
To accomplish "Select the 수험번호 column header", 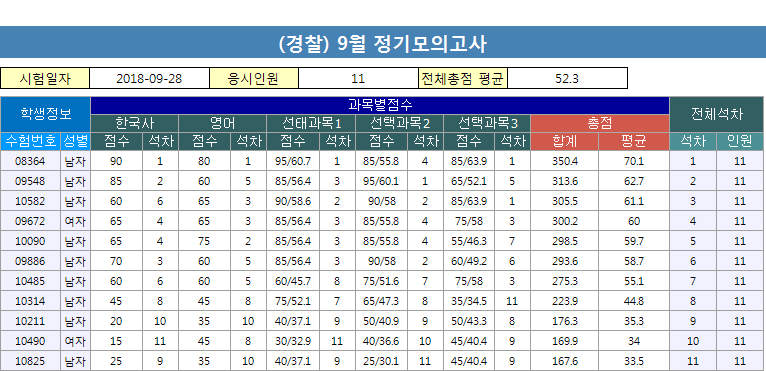I will (30, 142).
